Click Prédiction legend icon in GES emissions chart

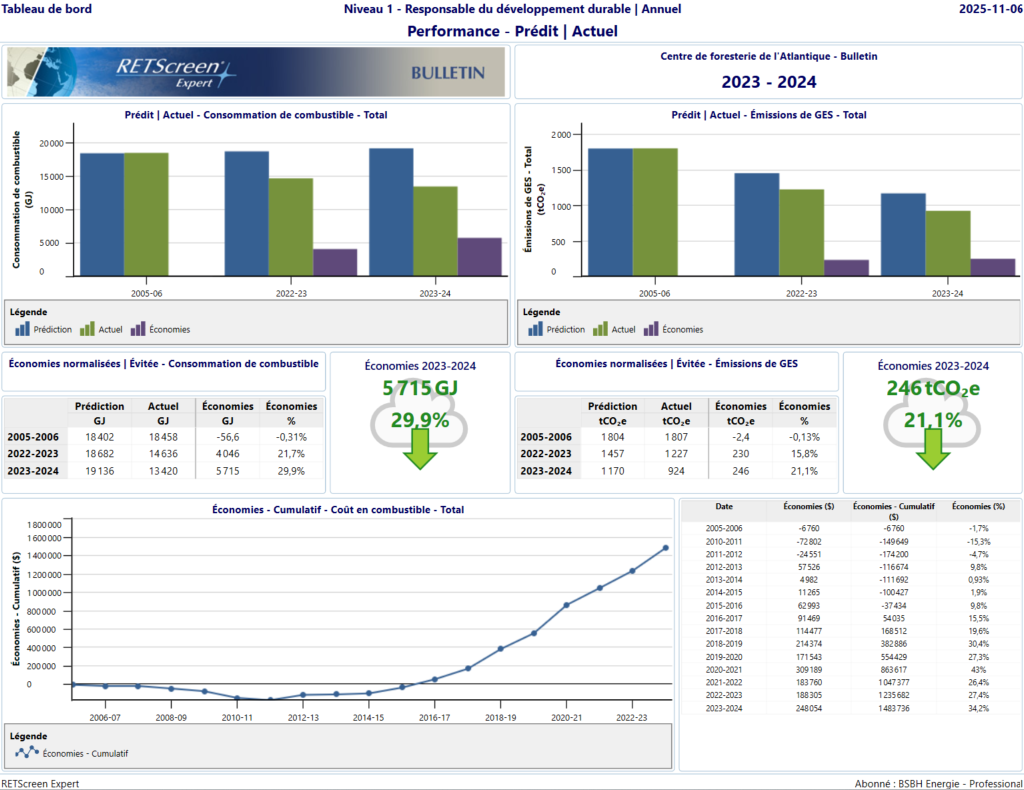[x=536, y=328]
